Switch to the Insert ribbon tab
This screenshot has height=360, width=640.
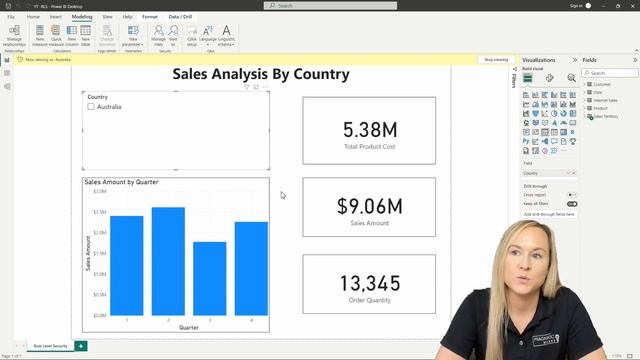(x=56, y=17)
